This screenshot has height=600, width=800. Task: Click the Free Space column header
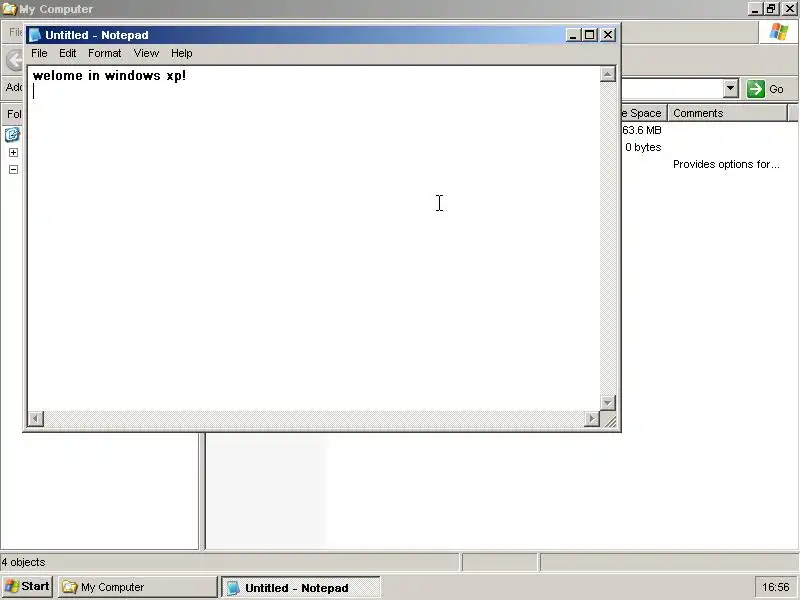click(644, 113)
